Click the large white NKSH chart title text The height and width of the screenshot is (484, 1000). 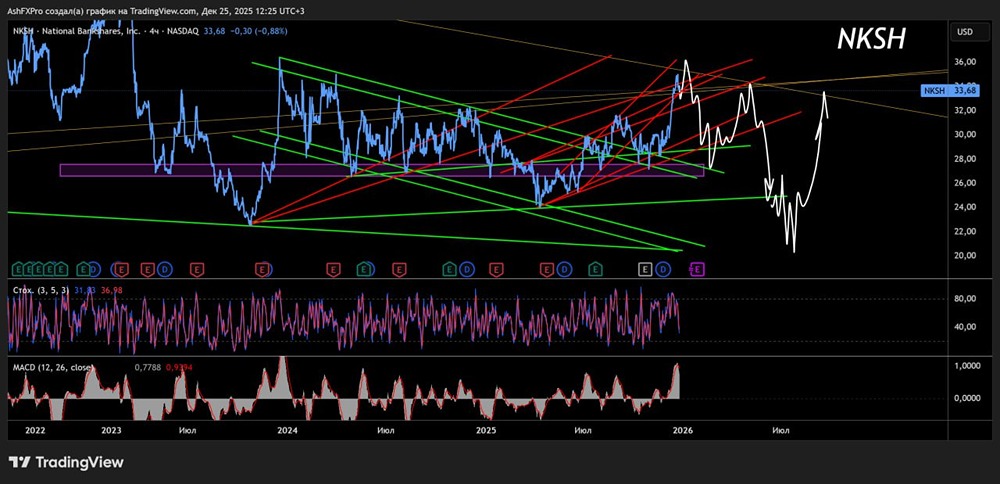pos(871,40)
